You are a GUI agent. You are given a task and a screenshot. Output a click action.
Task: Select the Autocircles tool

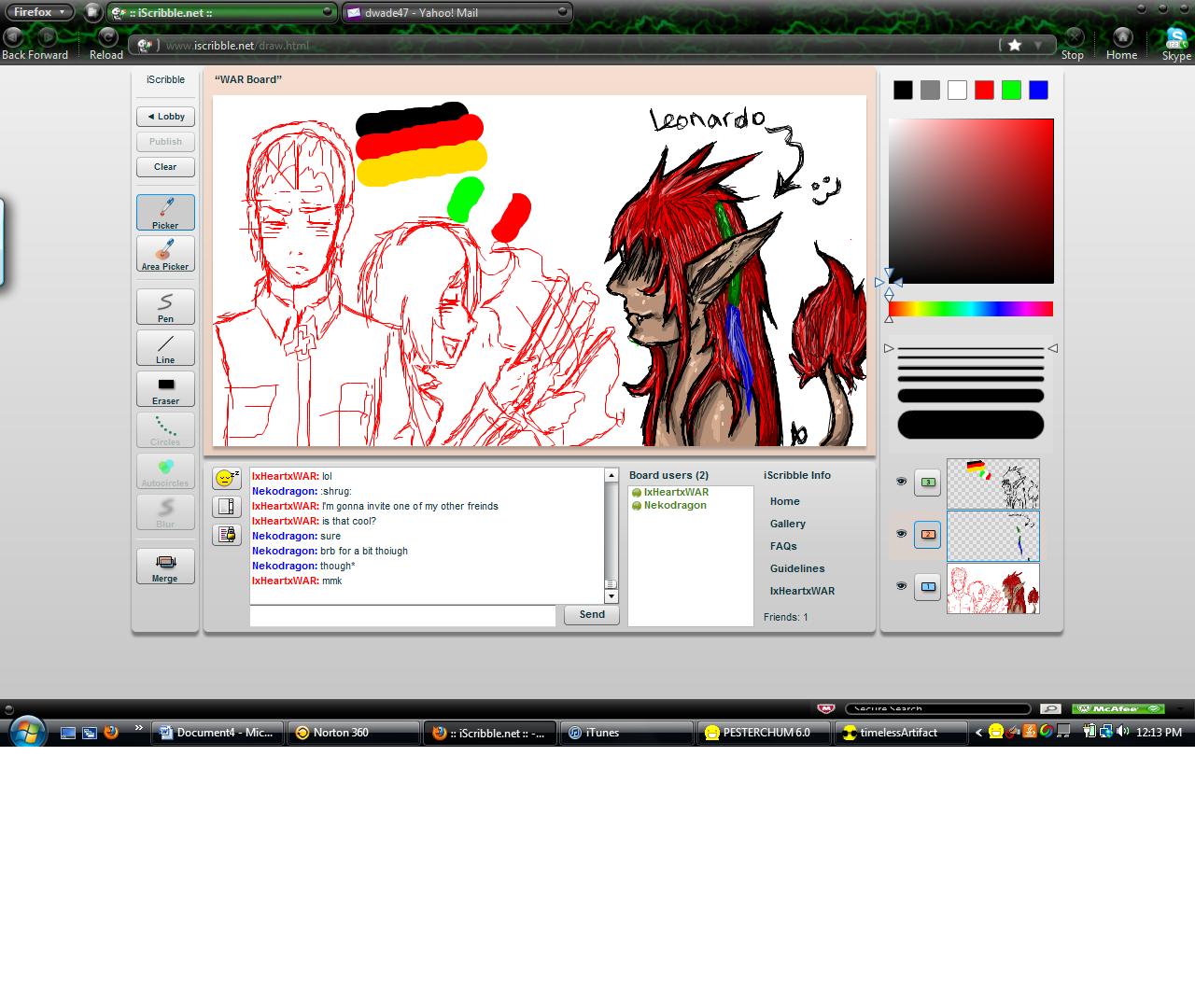(165, 470)
